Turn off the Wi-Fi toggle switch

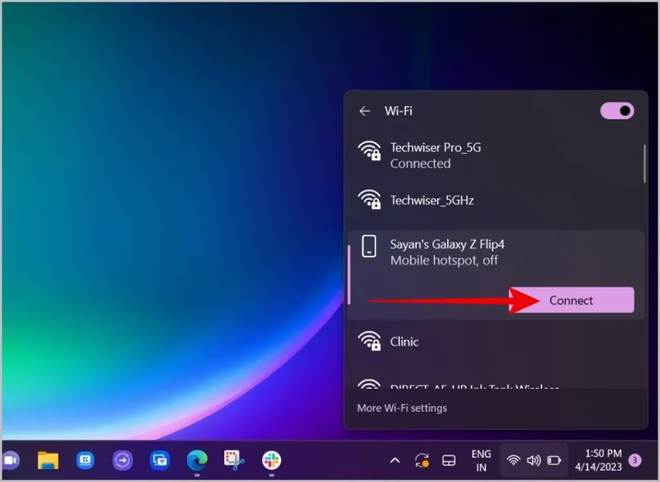point(617,111)
